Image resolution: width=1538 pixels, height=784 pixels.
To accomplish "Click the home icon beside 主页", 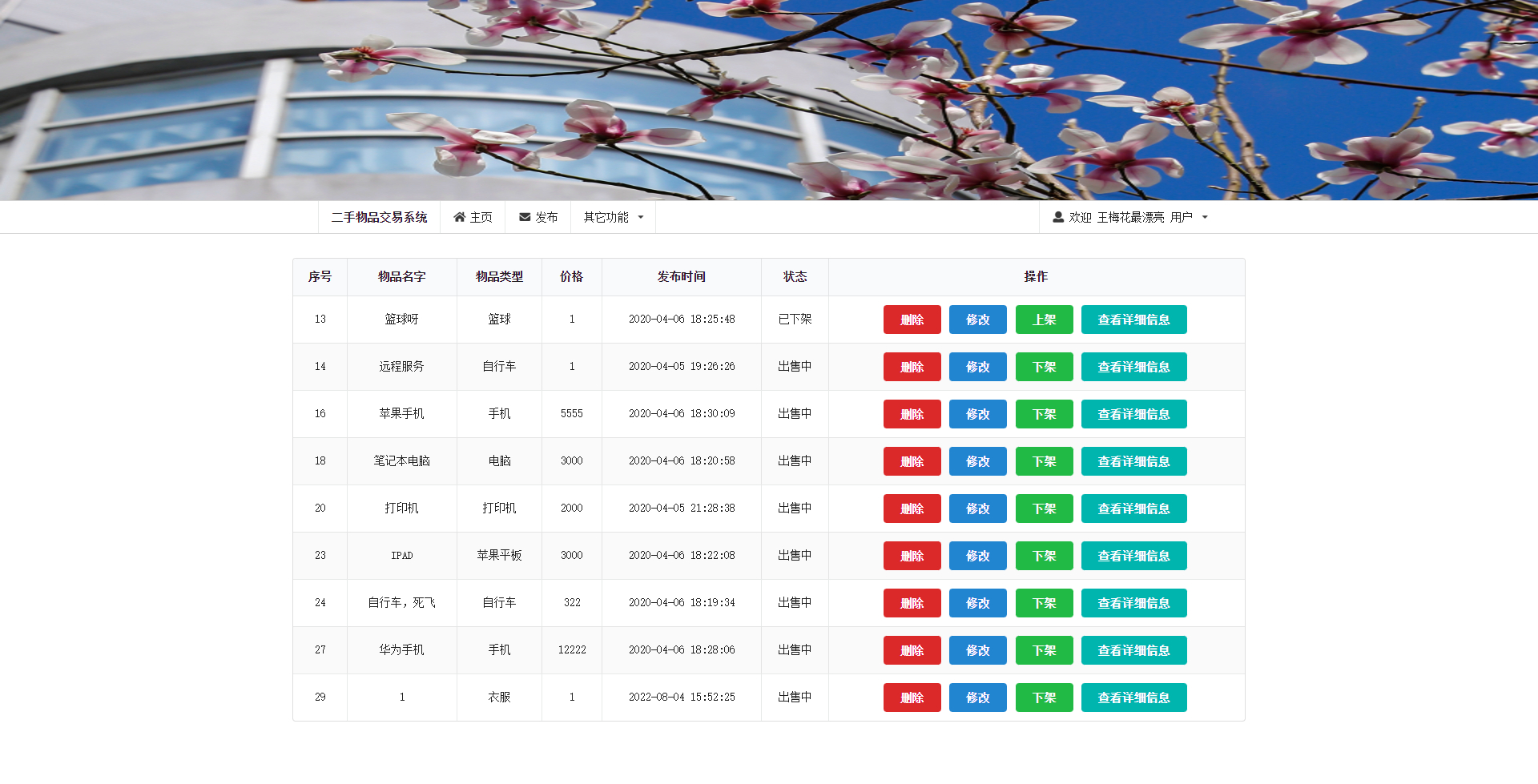I will click(x=458, y=216).
